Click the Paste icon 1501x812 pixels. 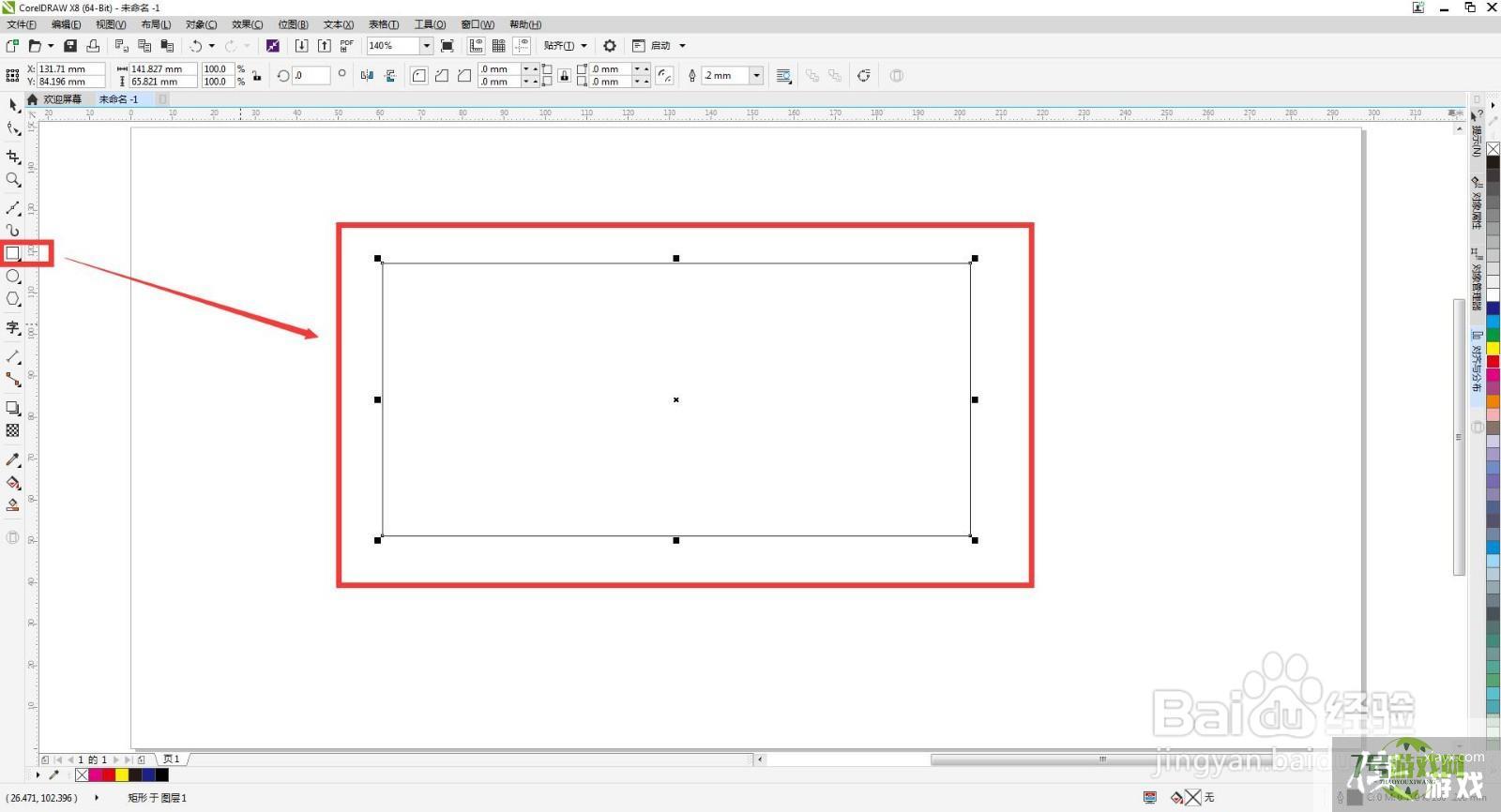pyautogui.click(x=167, y=45)
